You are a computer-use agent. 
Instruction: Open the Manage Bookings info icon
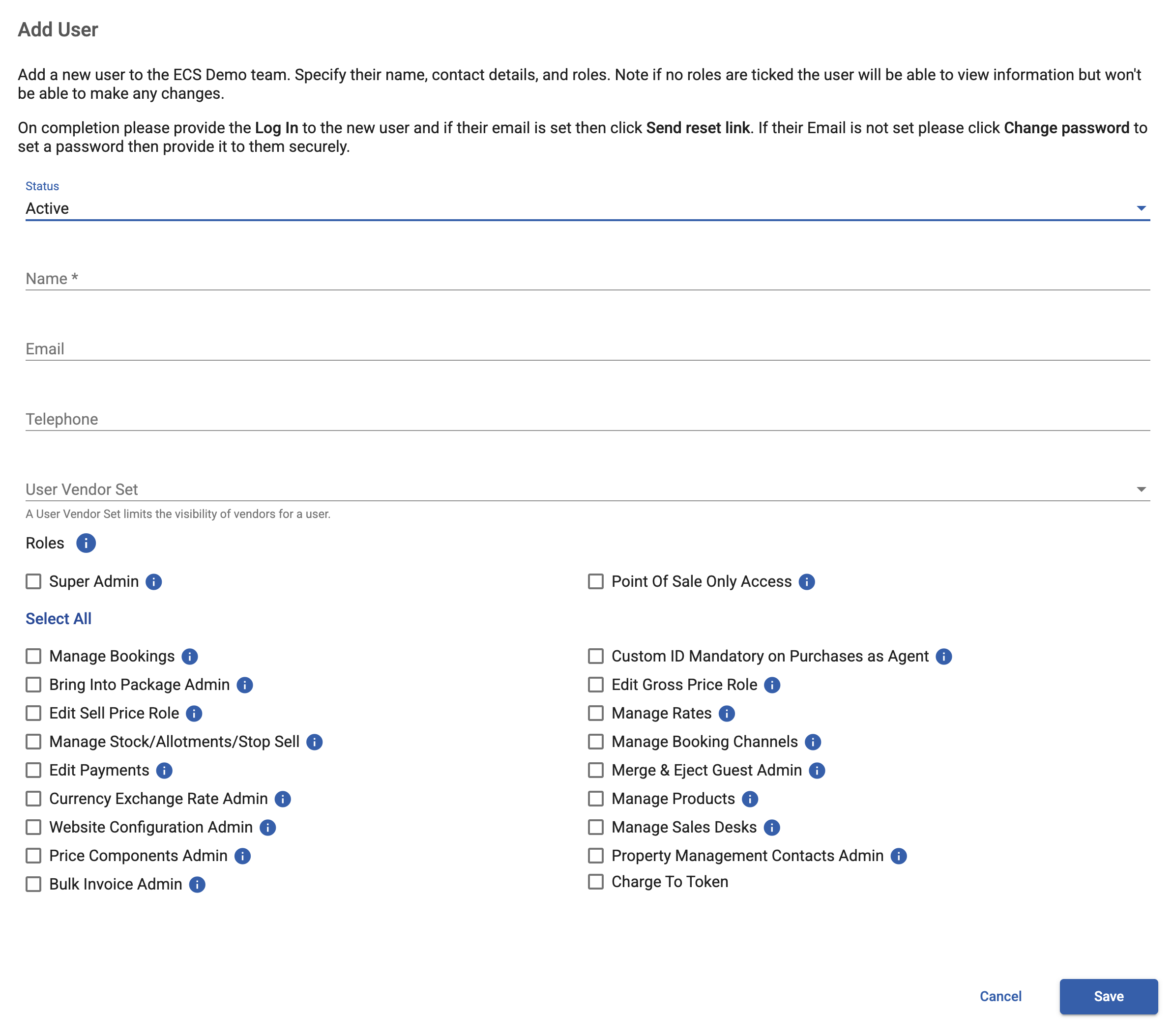tap(190, 656)
